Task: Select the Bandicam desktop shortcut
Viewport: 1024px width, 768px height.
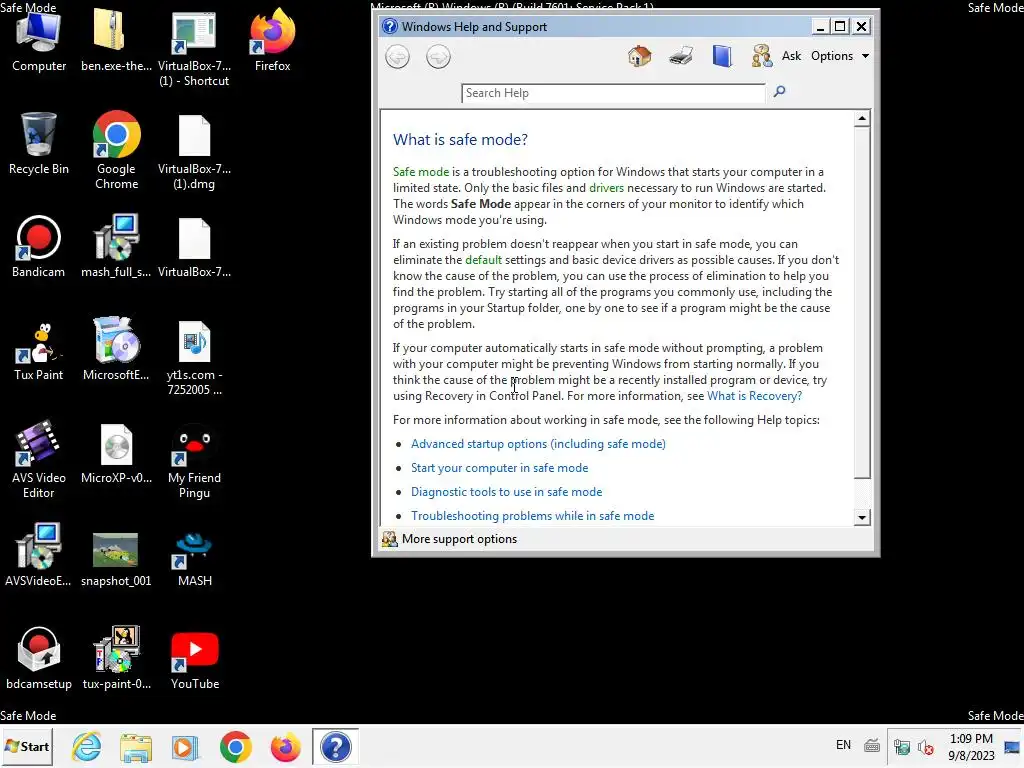Action: point(39,246)
